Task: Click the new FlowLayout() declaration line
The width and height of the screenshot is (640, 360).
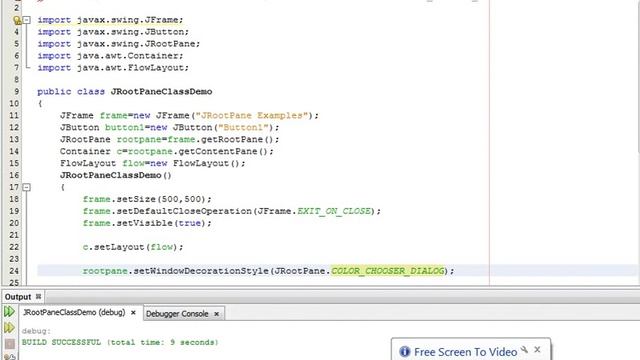Action: pos(153,163)
